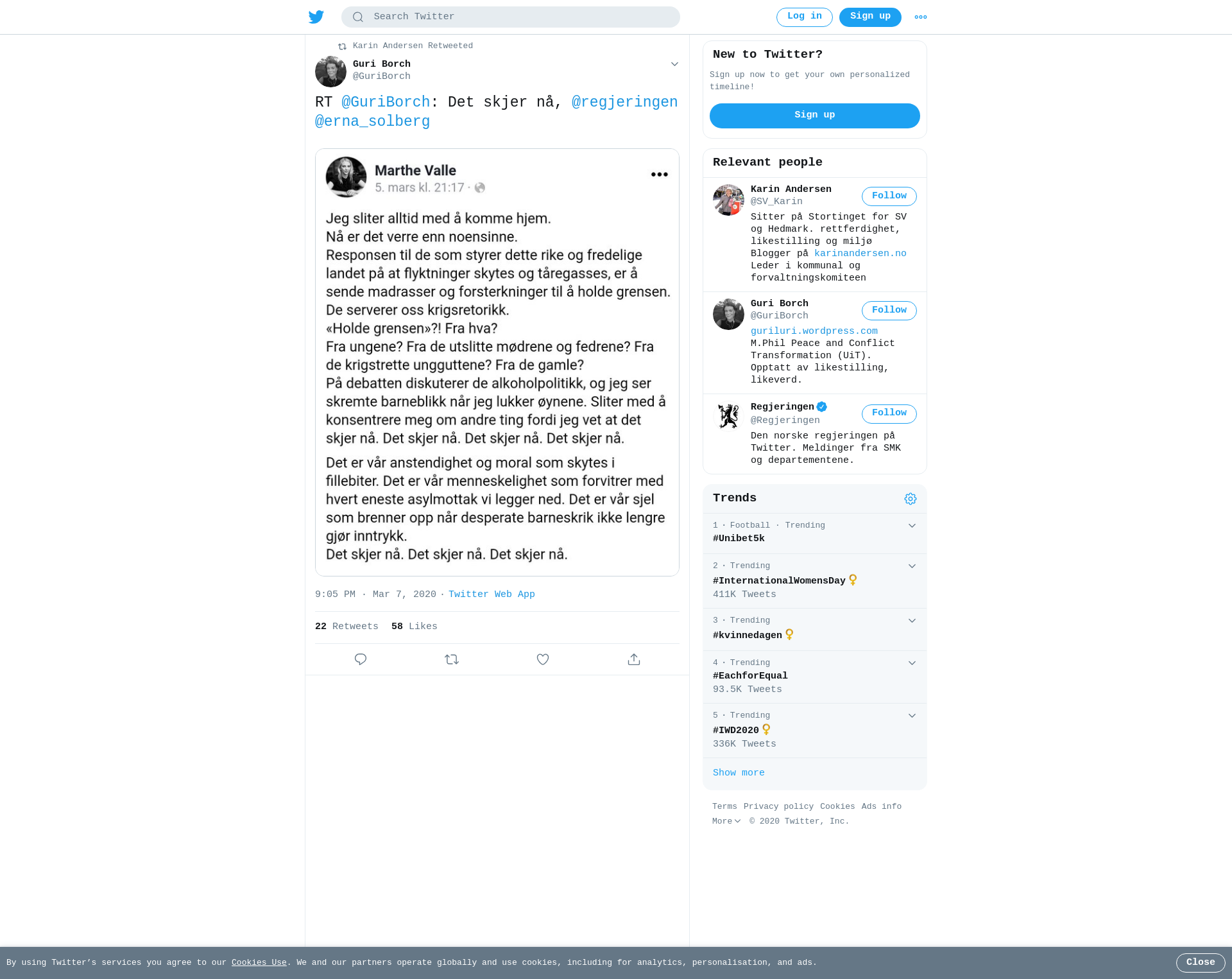The image size is (1232, 979).
Task: Click the retweet icon under the tweet
Action: (452, 659)
